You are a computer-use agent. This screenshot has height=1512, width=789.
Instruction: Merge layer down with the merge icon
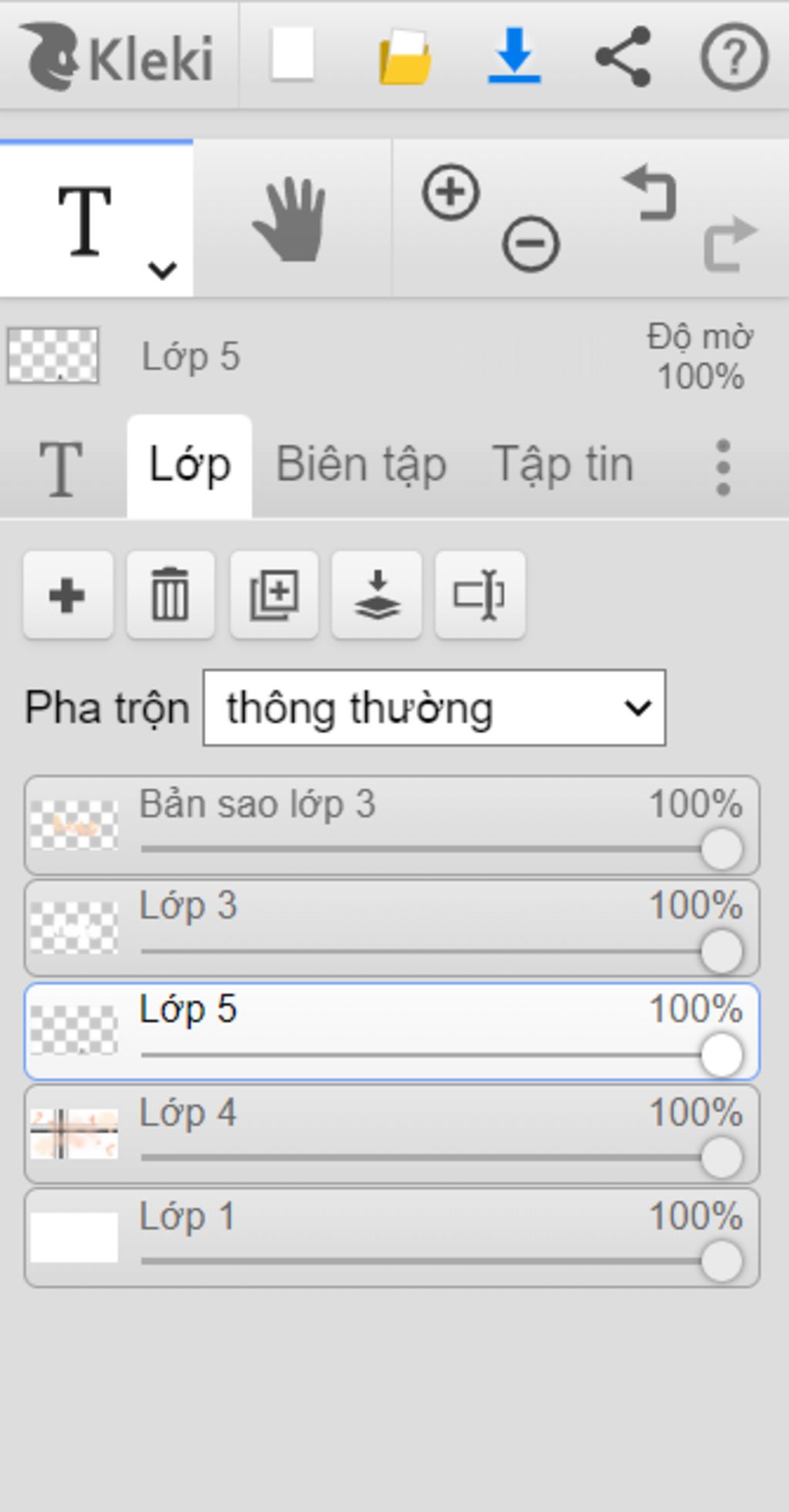pyautogui.click(x=377, y=595)
